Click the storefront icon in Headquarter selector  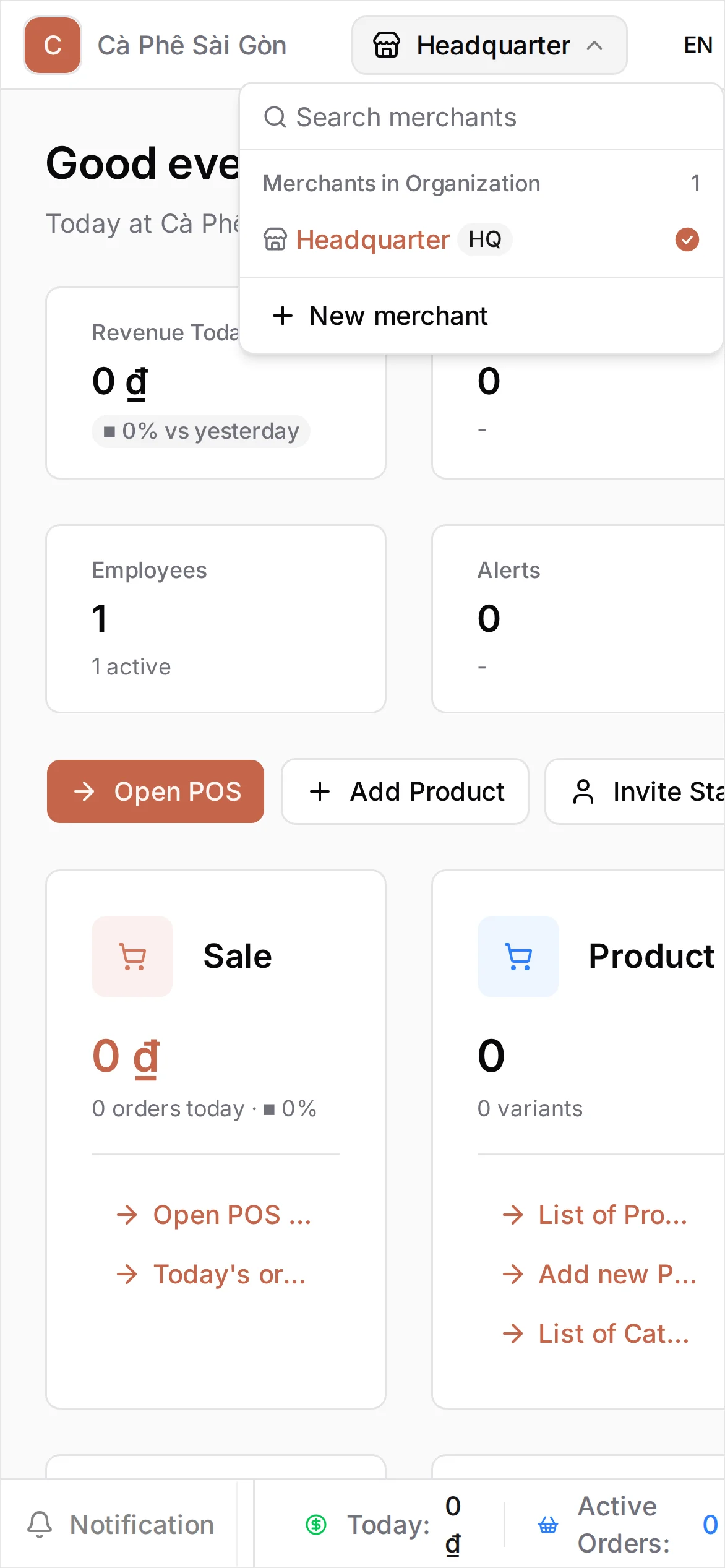[x=387, y=45]
